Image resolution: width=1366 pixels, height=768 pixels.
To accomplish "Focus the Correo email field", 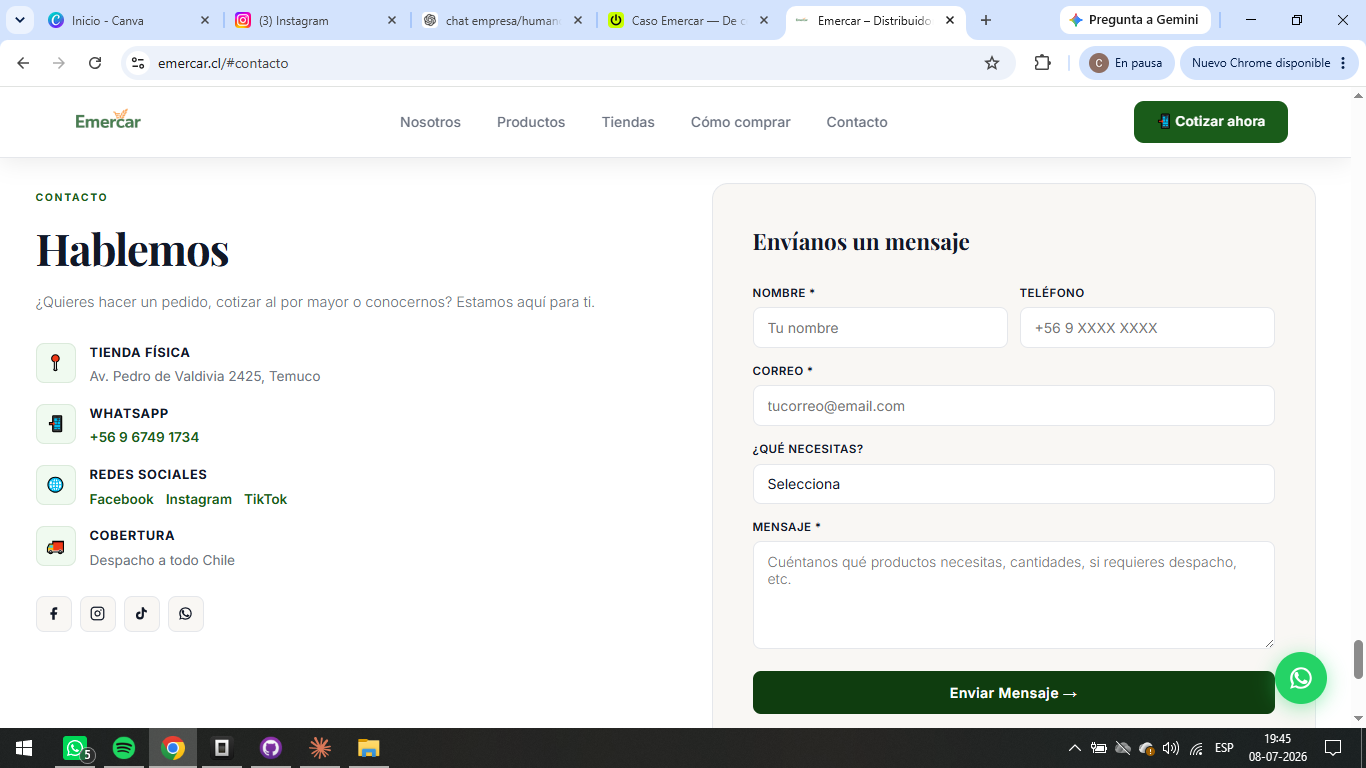I will pos(1013,406).
